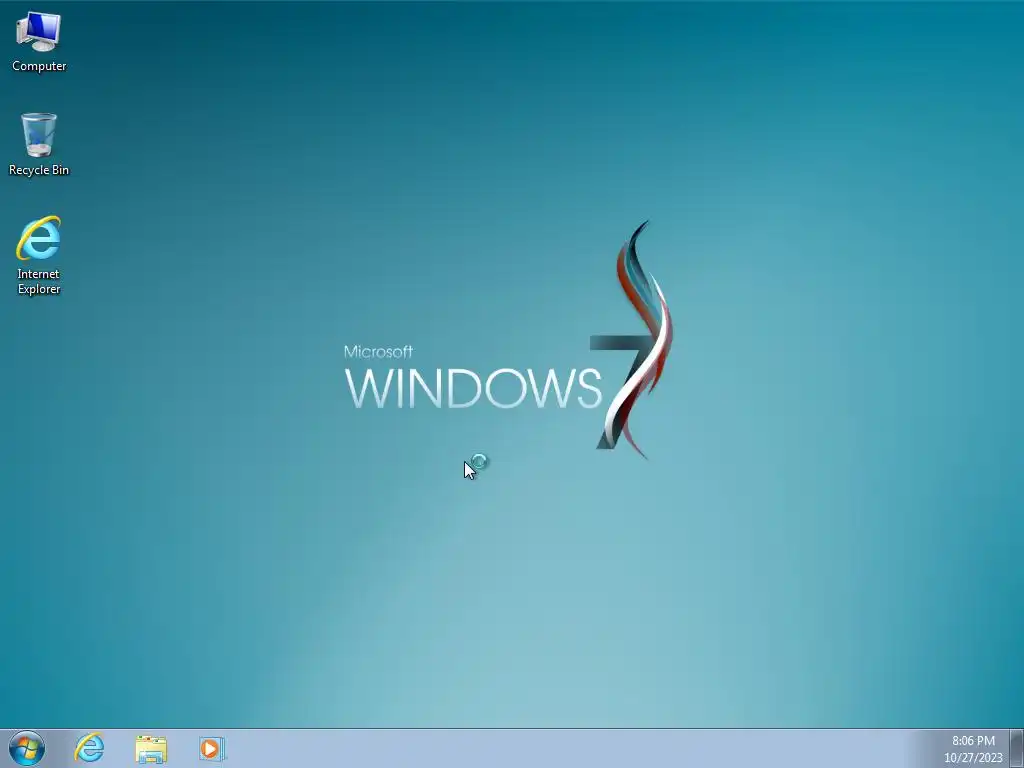Image resolution: width=1024 pixels, height=768 pixels.
Task: Open Windows Explorer from the taskbar
Action: tap(151, 749)
